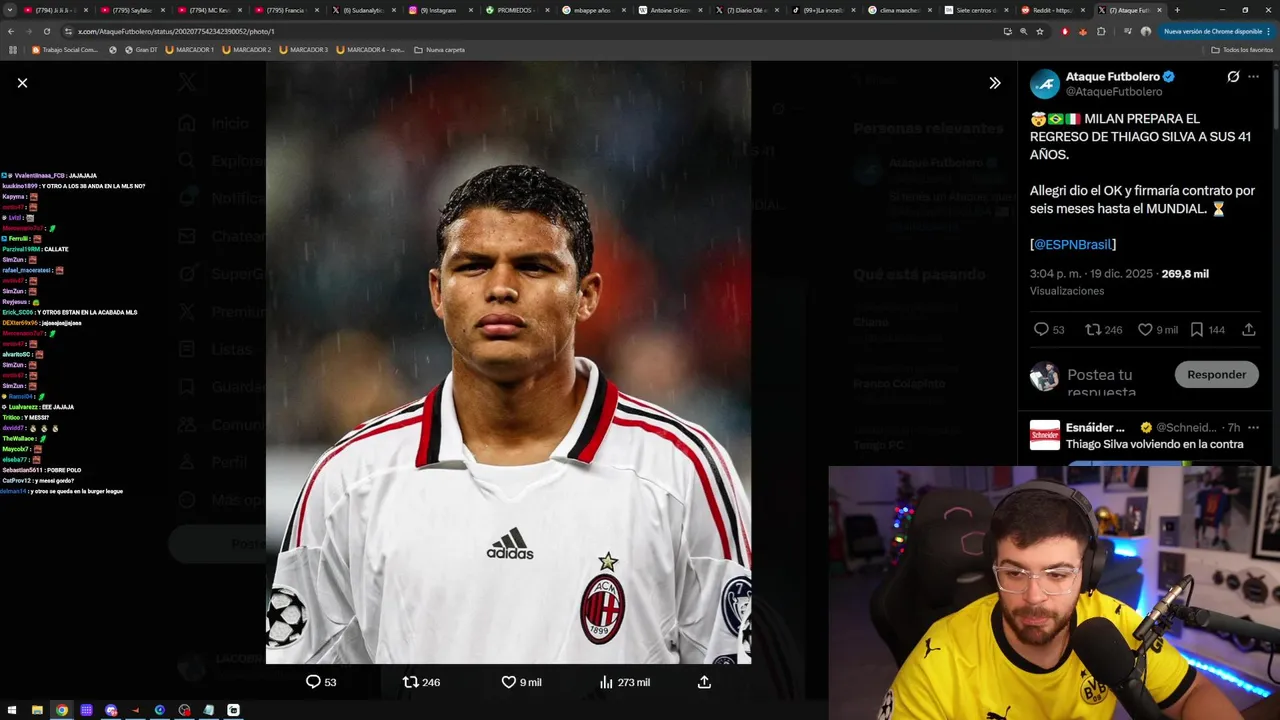Viewport: 1280px width, 720px height.
Task: Click repost icon showing 246 in tweet panel
Action: (1093, 329)
